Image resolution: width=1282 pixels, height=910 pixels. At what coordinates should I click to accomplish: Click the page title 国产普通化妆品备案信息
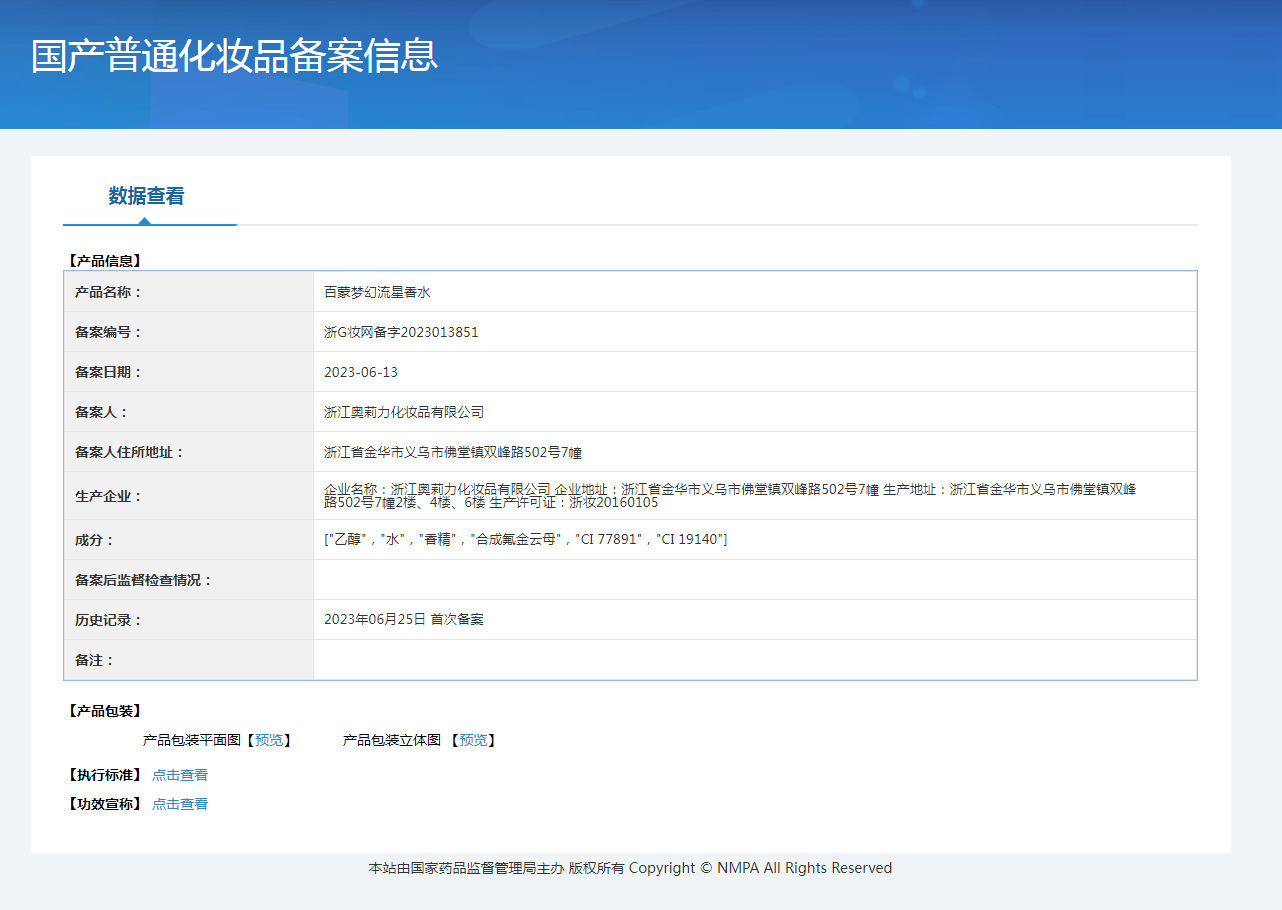[234, 56]
